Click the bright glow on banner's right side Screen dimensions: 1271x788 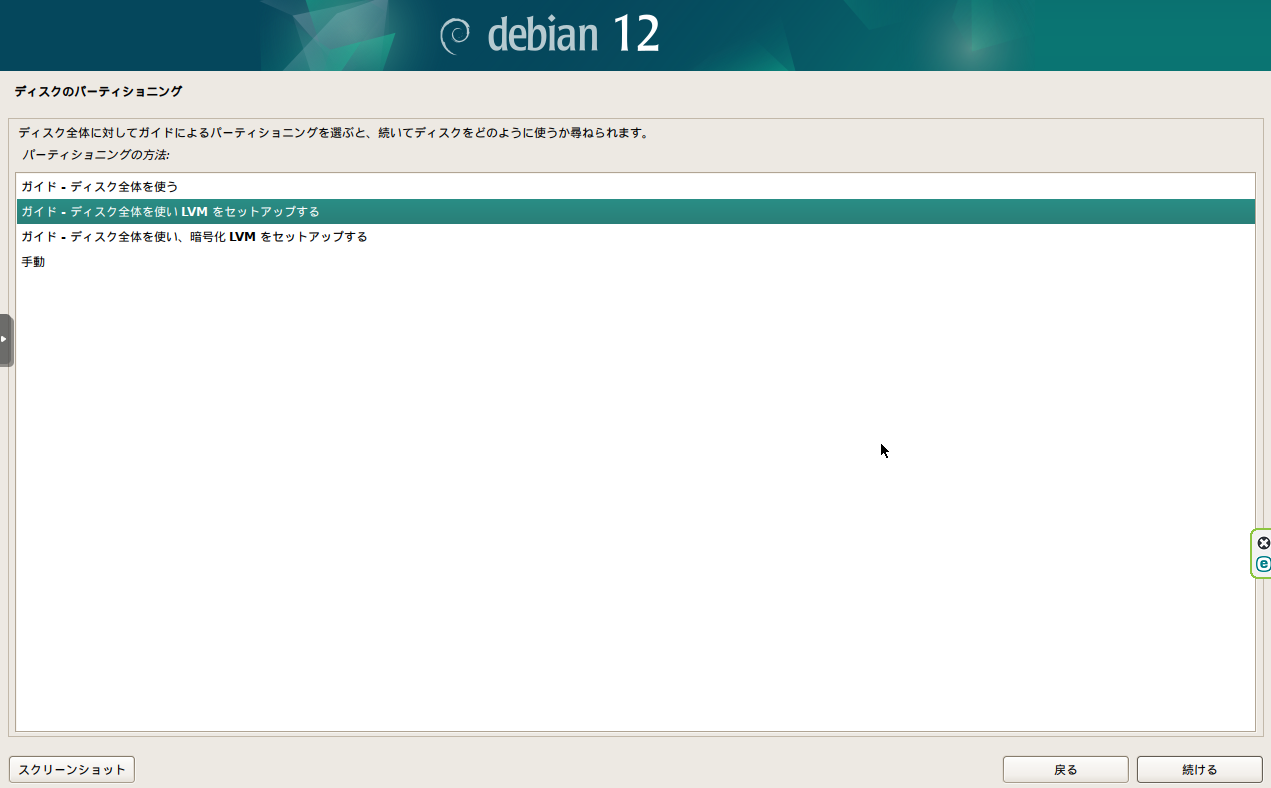(970, 40)
